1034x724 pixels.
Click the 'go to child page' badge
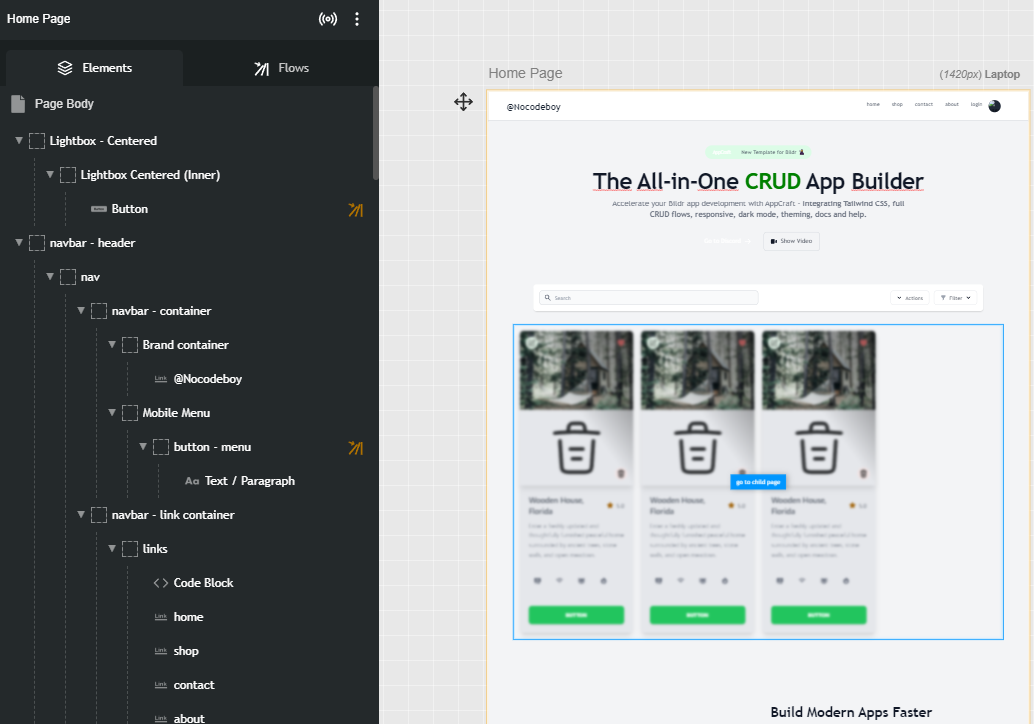point(757,481)
